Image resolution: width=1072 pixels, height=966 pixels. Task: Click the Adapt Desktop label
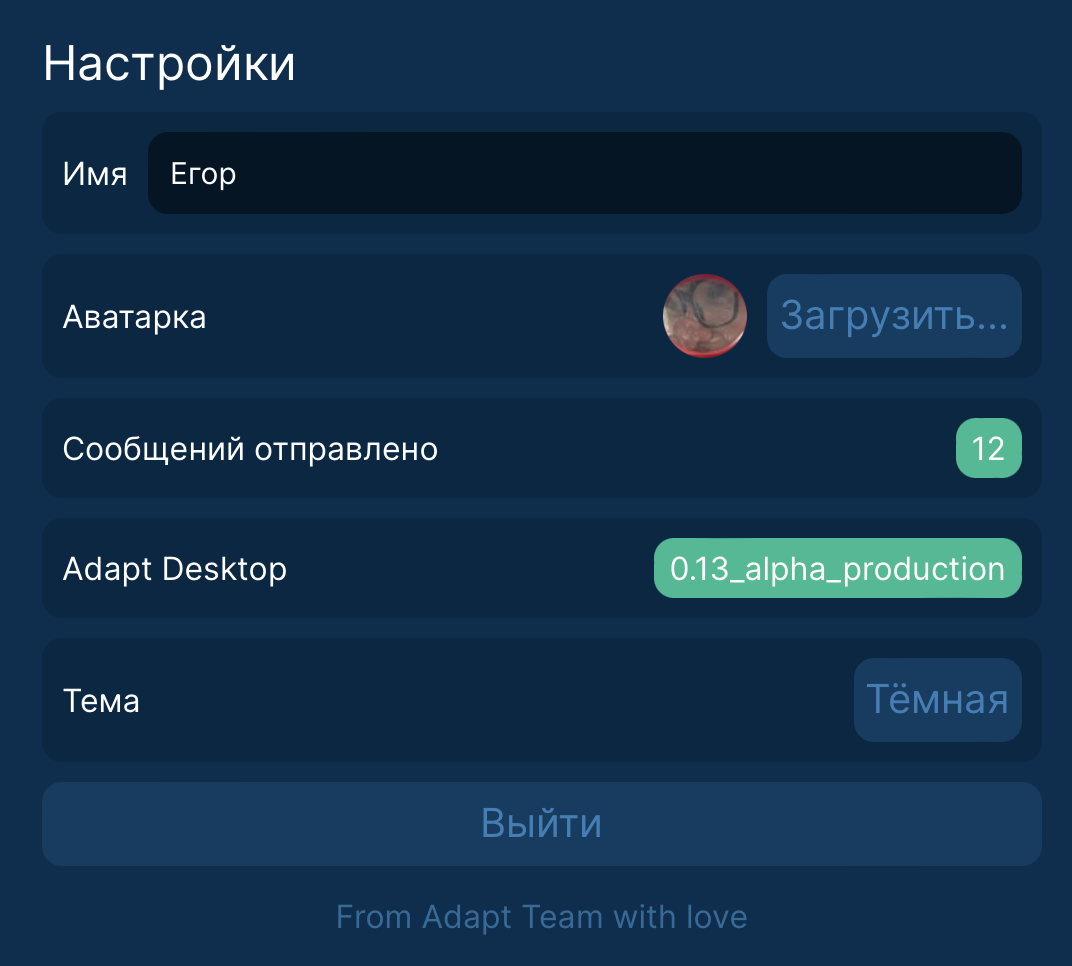coord(175,569)
